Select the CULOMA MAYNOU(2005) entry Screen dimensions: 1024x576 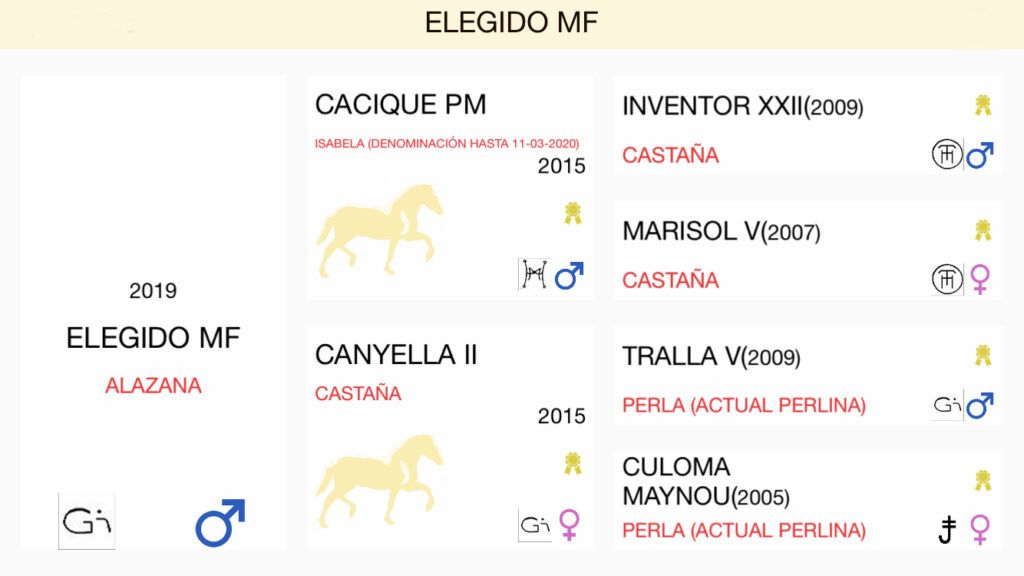coord(706,482)
